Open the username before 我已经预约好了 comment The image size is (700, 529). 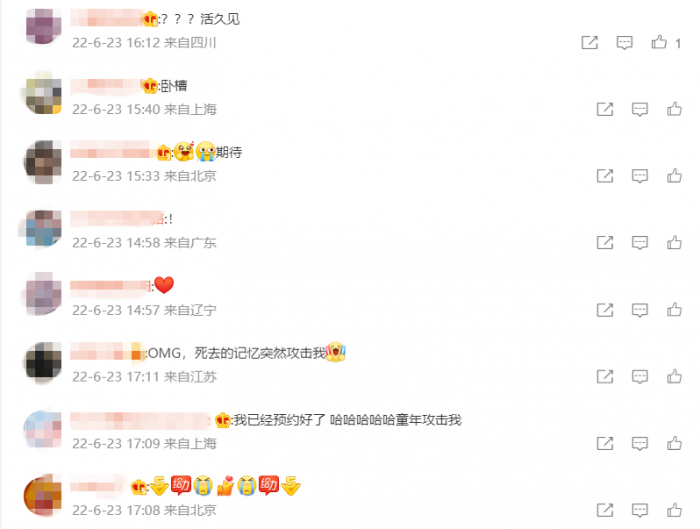click(x=141, y=421)
